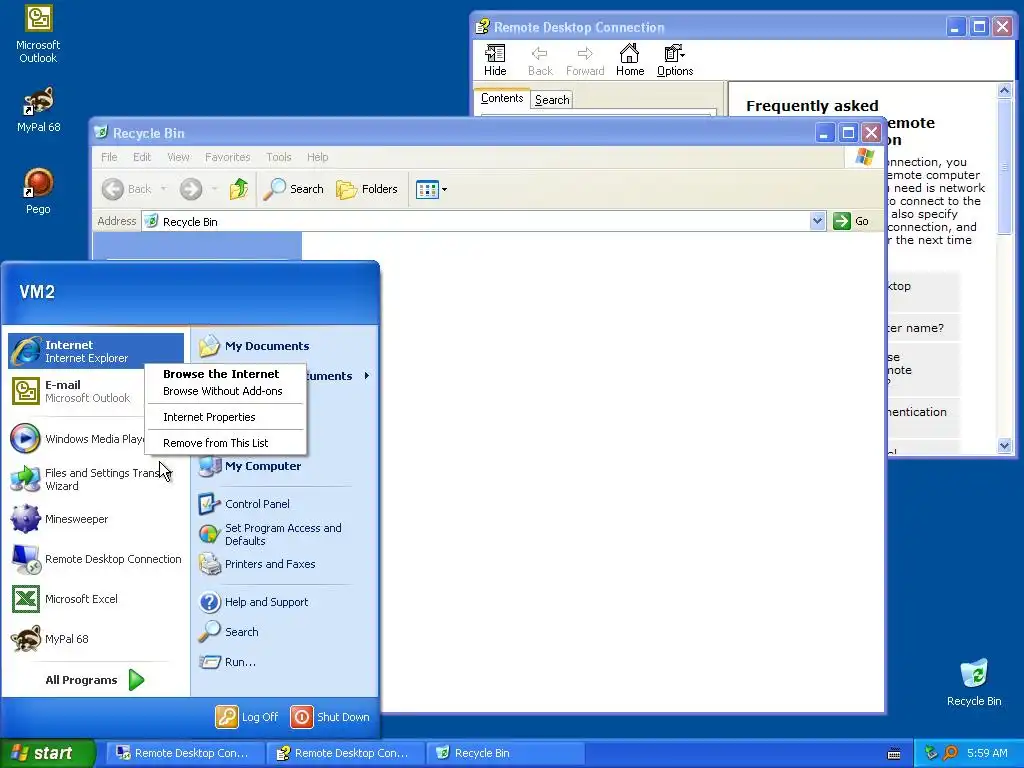Click the help window scrollbar down arrow

[1004, 445]
